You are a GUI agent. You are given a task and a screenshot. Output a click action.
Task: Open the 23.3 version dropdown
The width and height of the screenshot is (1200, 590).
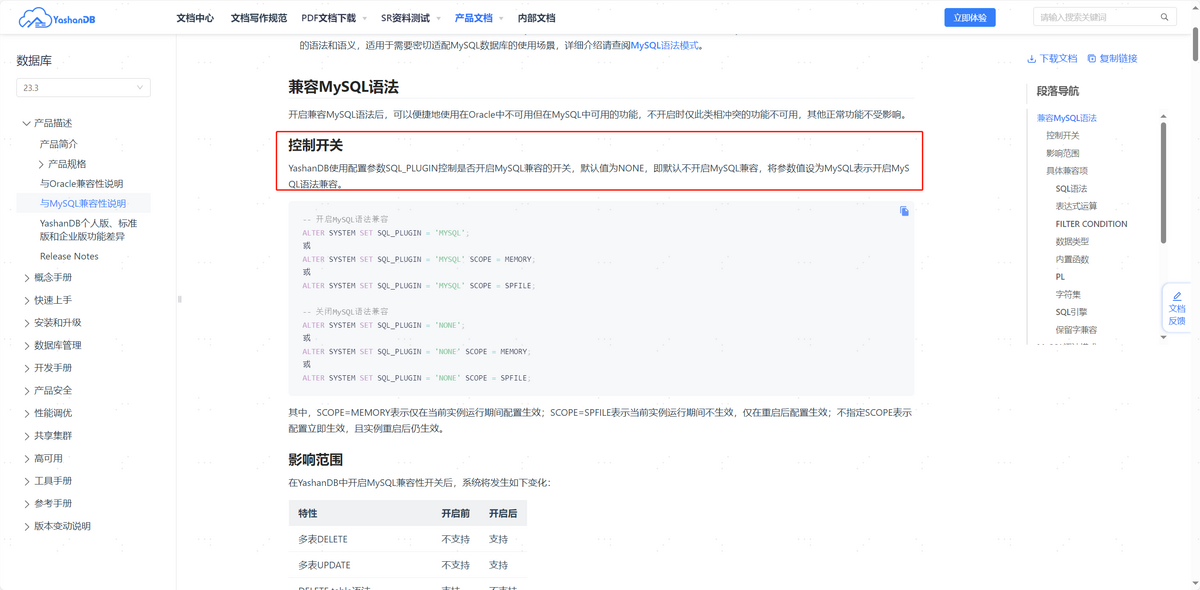[83, 88]
